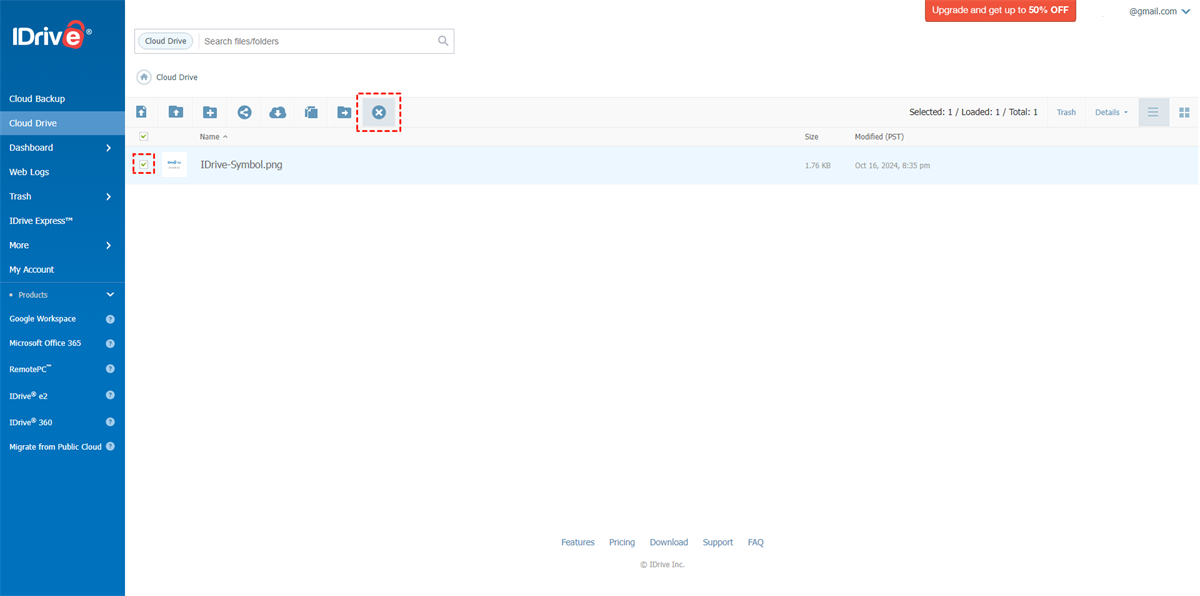Open the Pricing footer link
Viewport: 1200px width, 596px height.
pyautogui.click(x=622, y=542)
